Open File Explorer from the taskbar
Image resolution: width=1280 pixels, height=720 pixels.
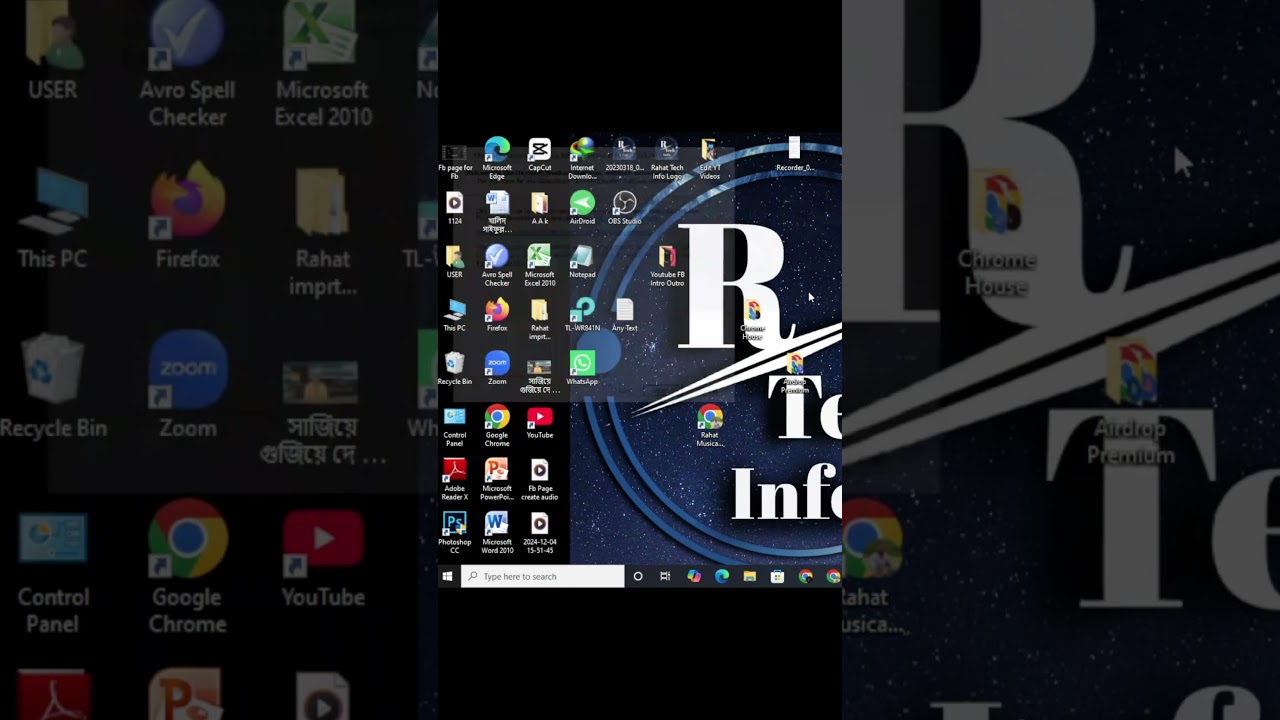(x=750, y=576)
